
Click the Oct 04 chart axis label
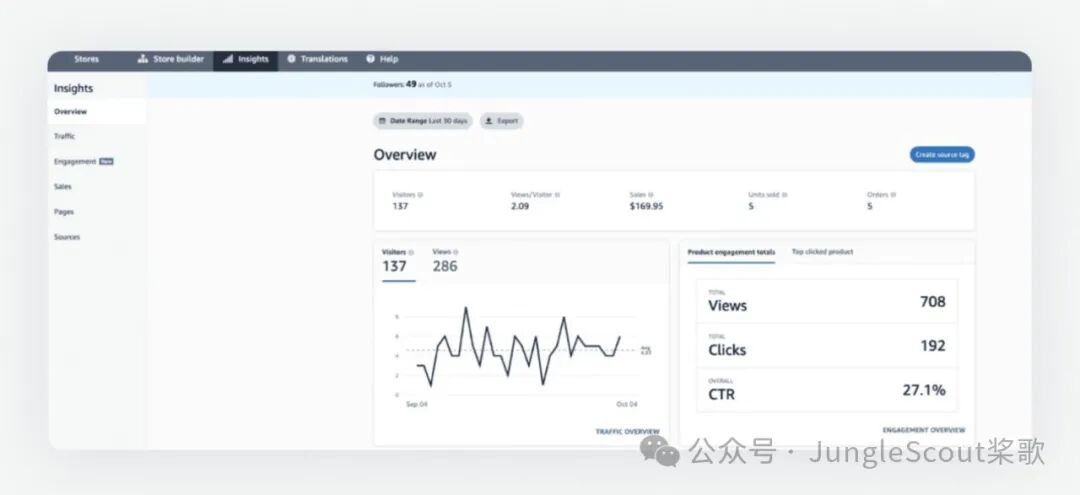[627, 405]
